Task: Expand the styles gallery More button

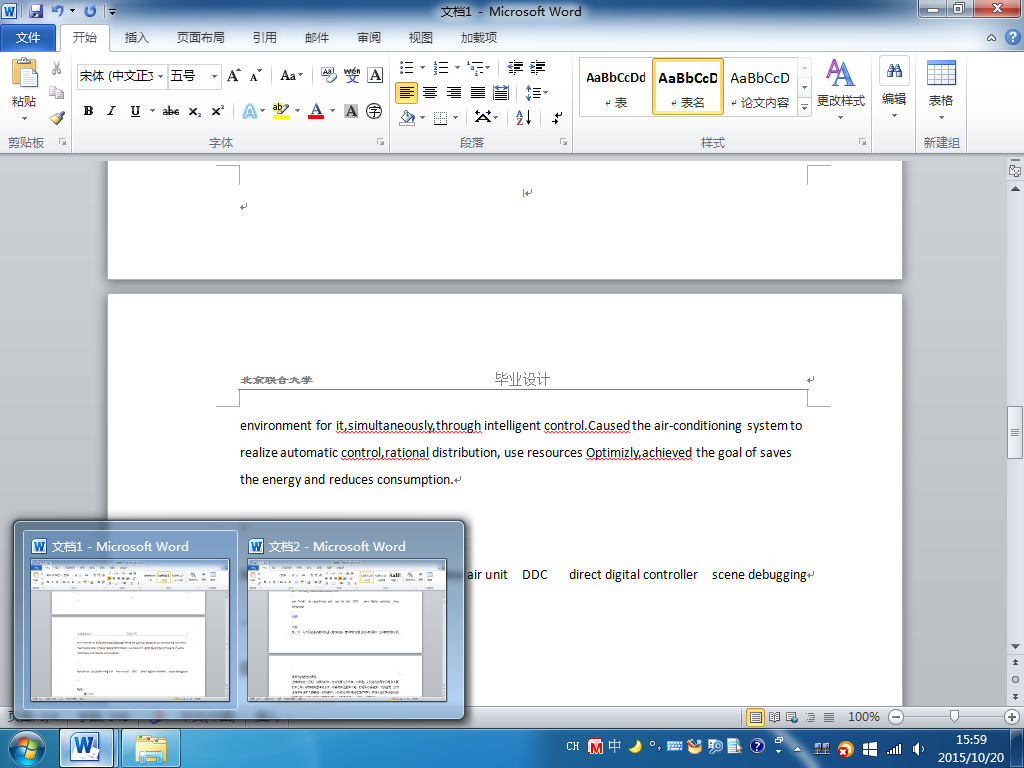Action: click(x=805, y=107)
